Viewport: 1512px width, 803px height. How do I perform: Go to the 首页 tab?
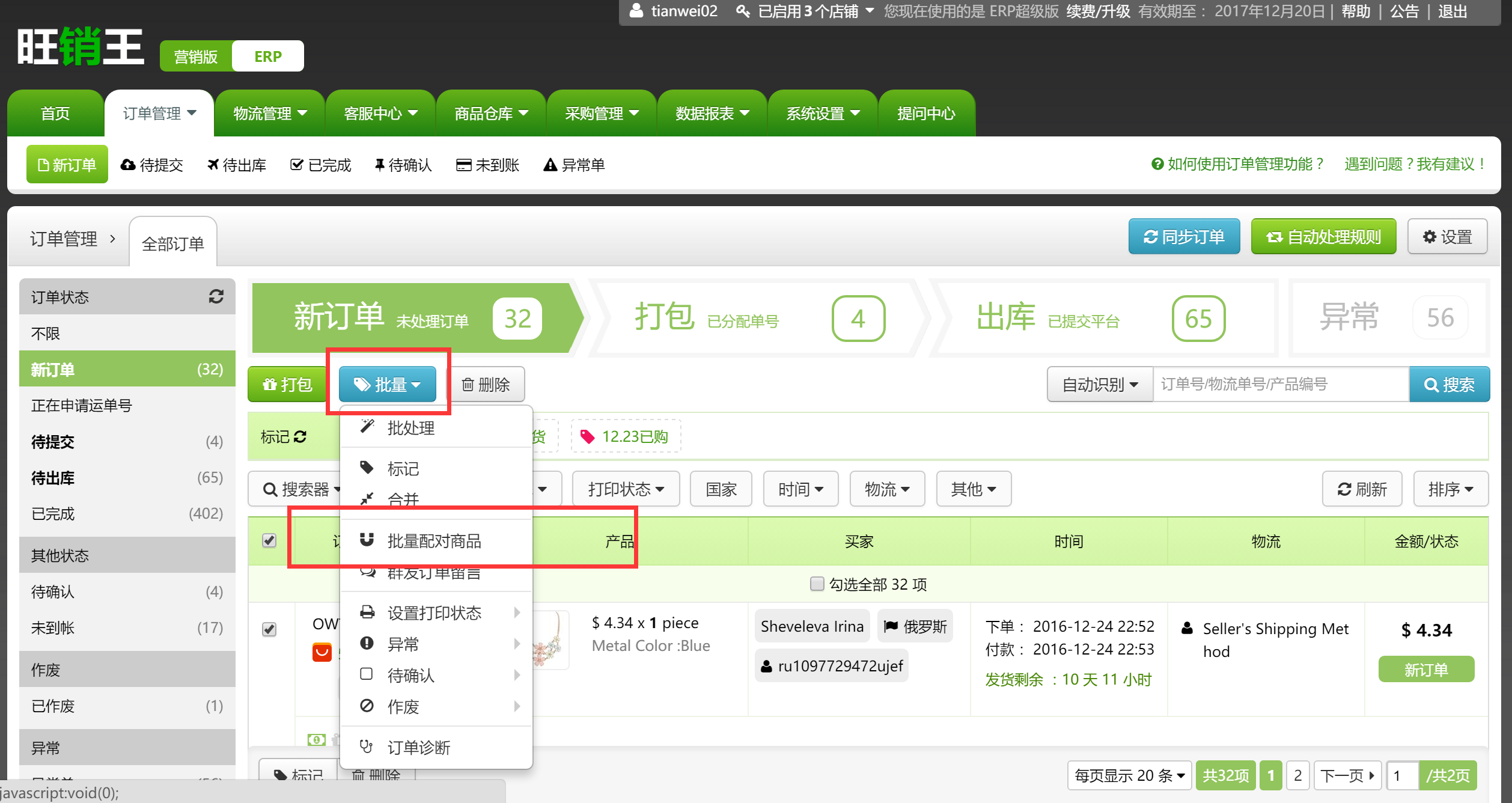coord(55,113)
